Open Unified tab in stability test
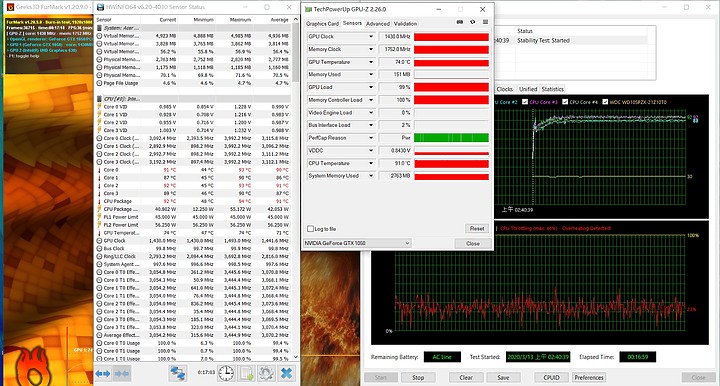 pos(528,89)
